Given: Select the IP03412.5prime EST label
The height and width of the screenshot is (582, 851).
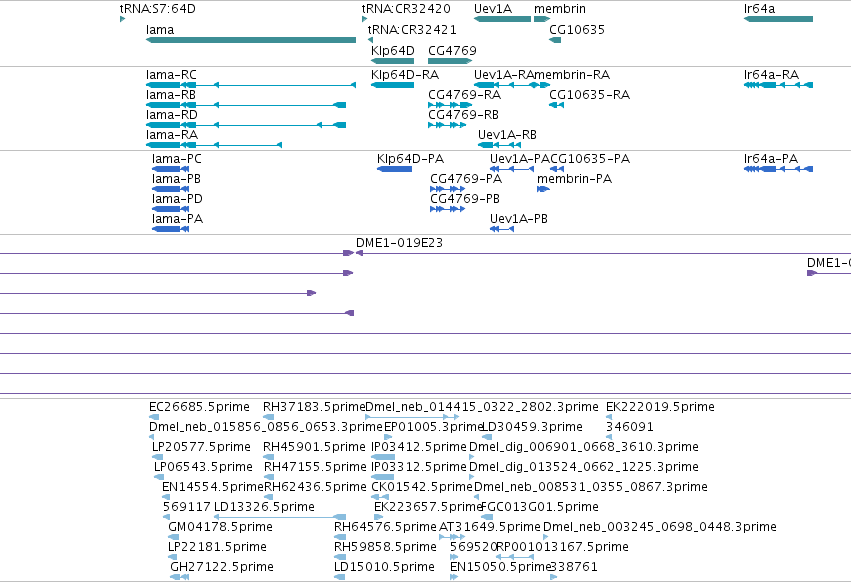Looking at the screenshot, I should [x=418, y=447].
